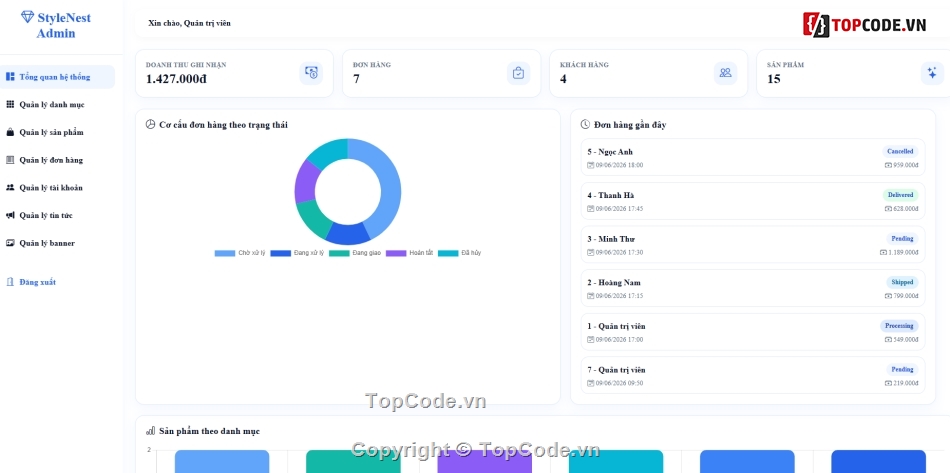This screenshot has width=950, height=473.
Task: Click the receipt icon for đơn hàng
Action: point(10,160)
